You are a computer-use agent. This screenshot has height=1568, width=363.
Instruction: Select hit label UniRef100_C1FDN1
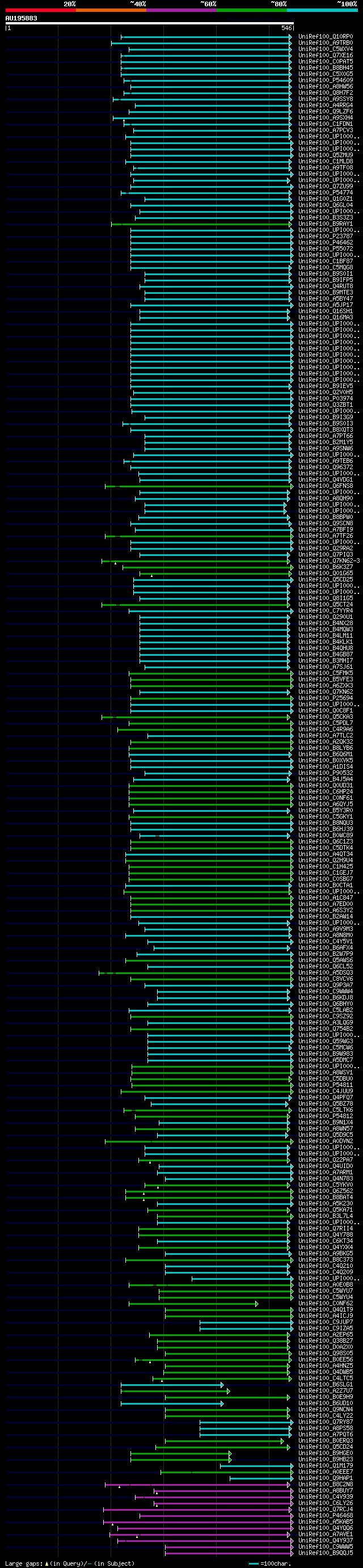[x=325, y=124]
